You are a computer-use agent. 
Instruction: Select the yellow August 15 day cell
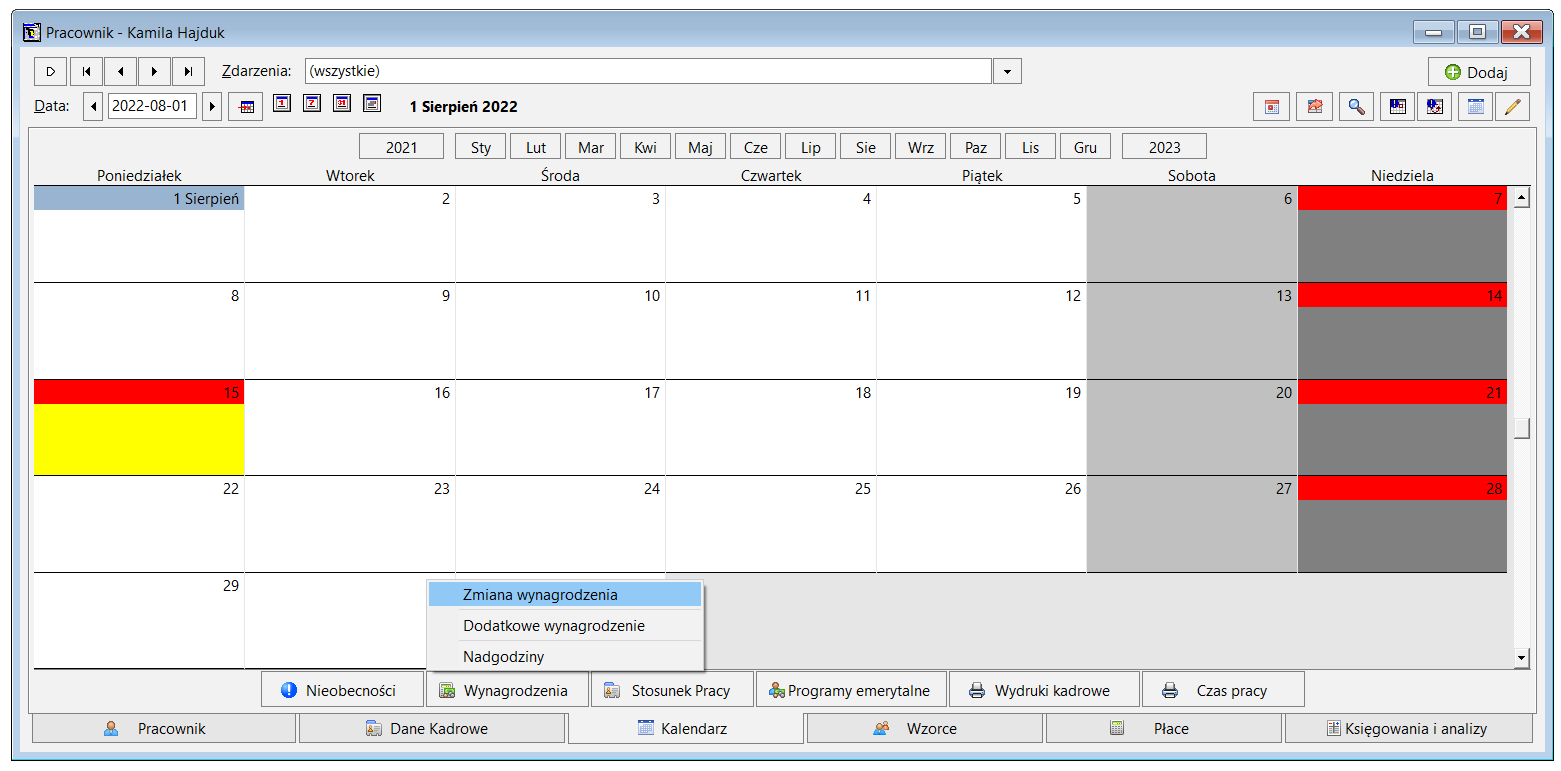139,438
